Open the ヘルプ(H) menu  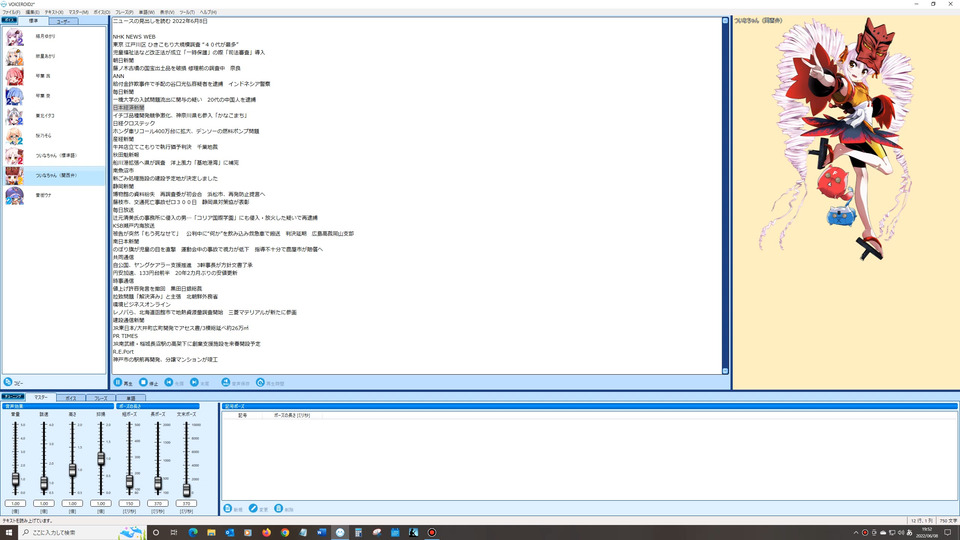(208, 12)
